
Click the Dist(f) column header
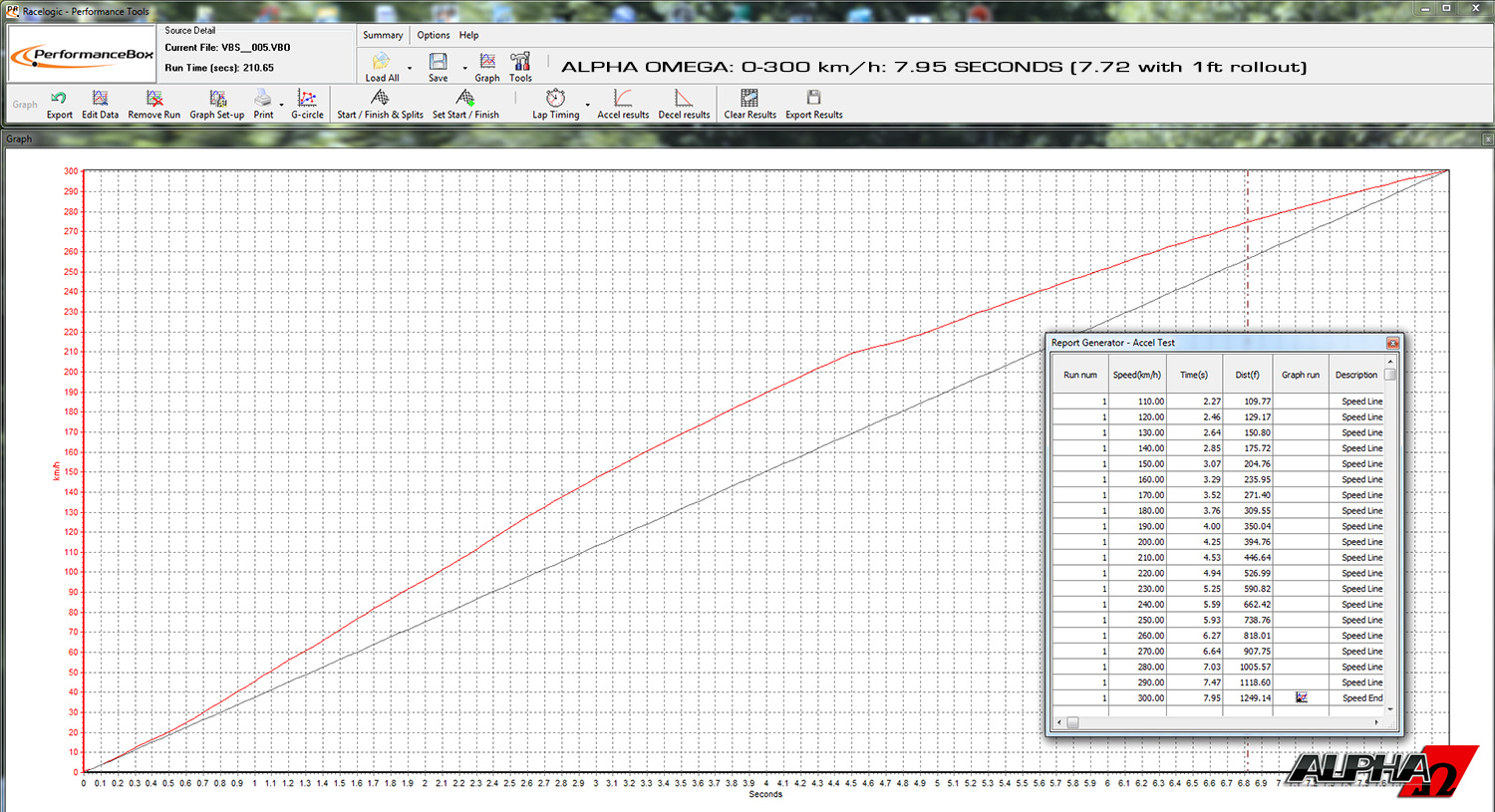pyautogui.click(x=1248, y=376)
